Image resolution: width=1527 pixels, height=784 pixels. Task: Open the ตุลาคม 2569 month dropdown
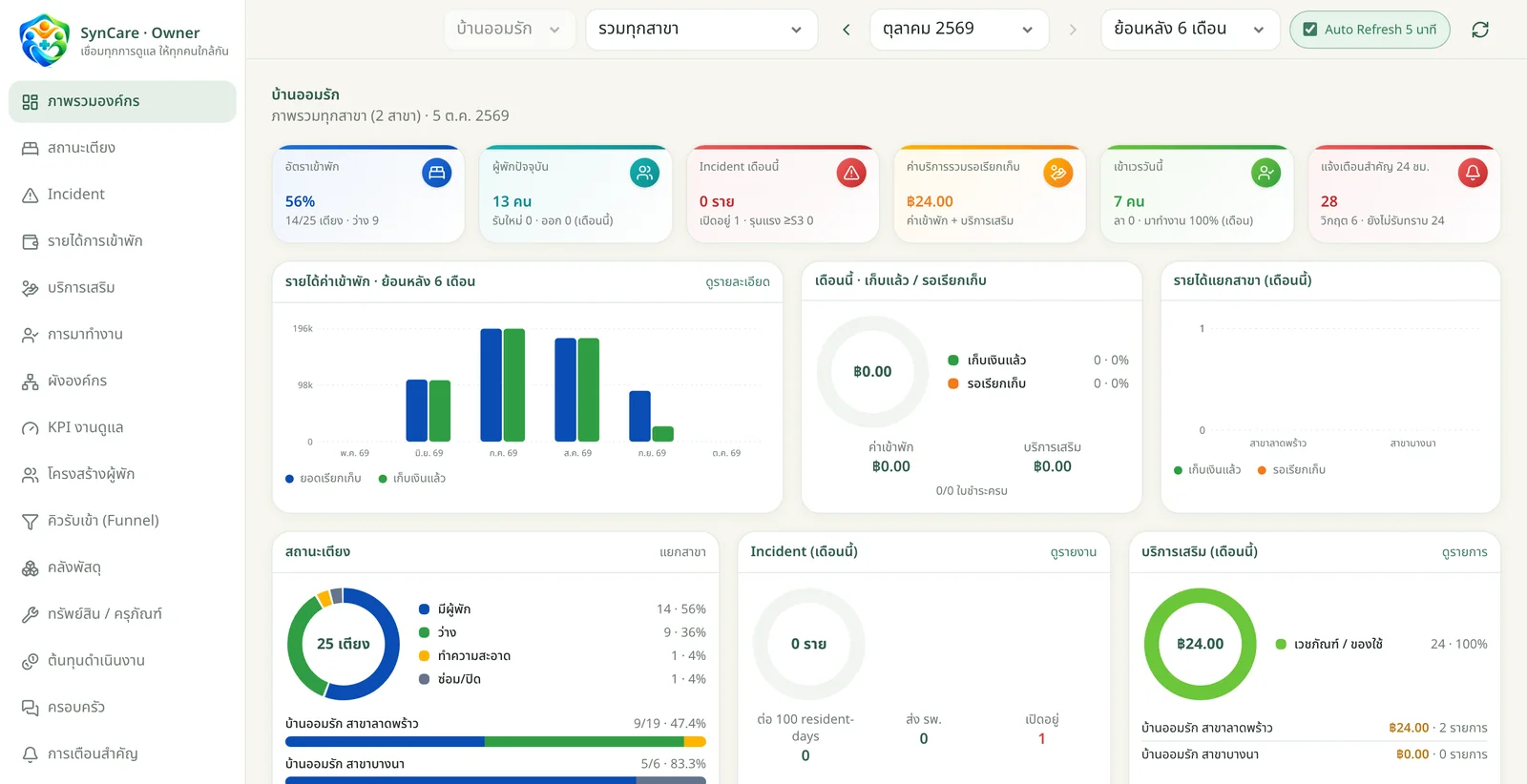(x=959, y=30)
